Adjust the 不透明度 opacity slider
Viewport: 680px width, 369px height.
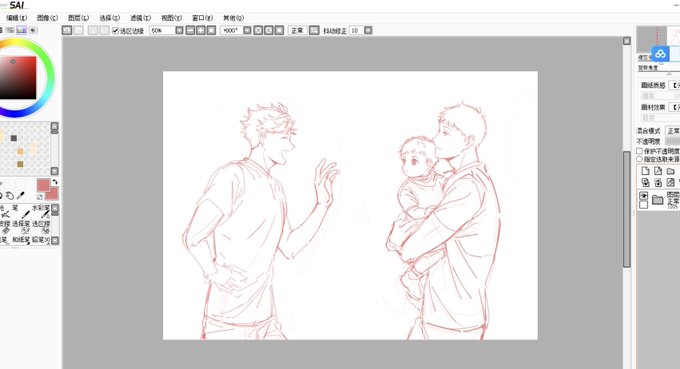click(673, 141)
